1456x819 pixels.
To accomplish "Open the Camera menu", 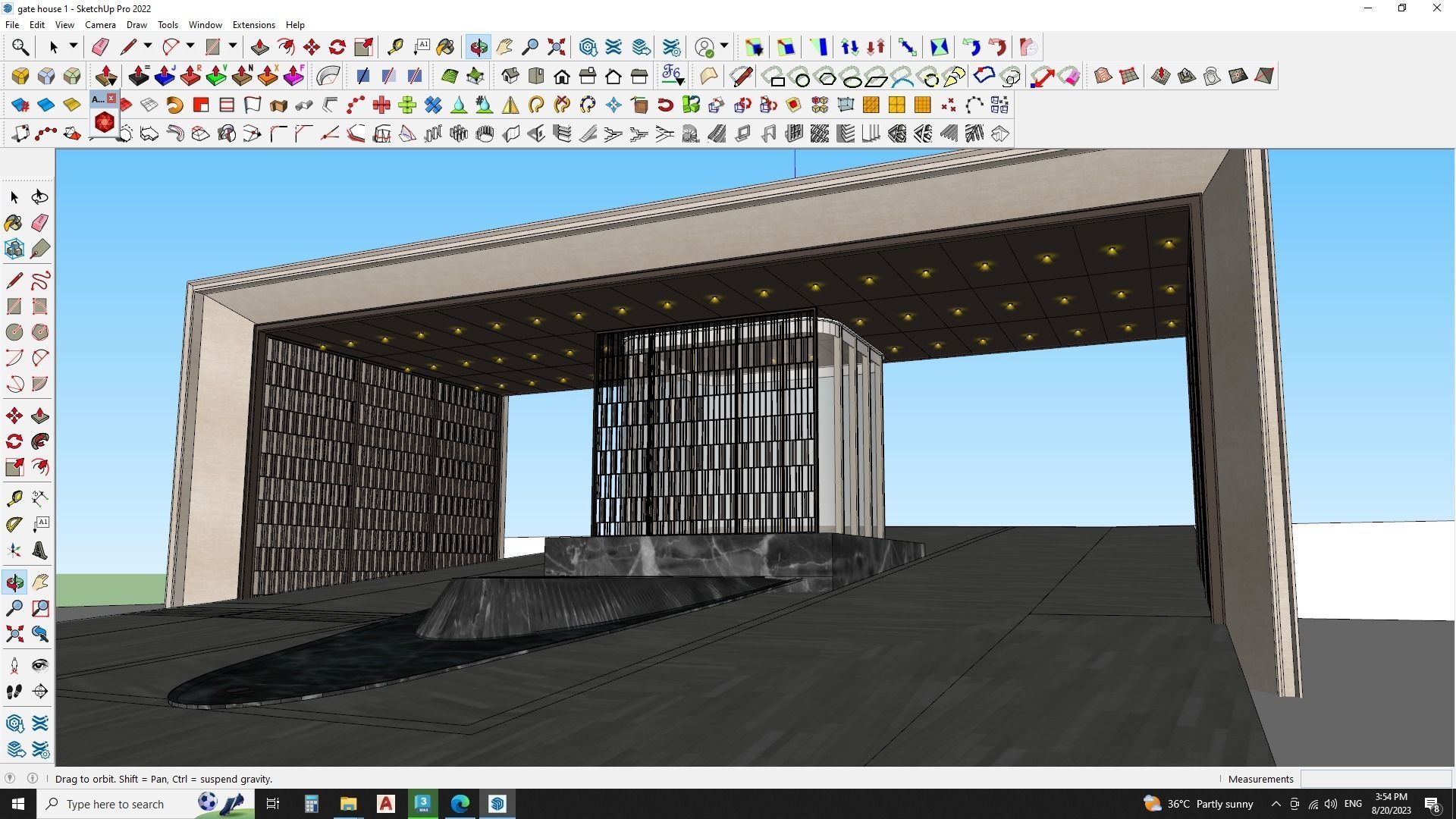I will 100,24.
